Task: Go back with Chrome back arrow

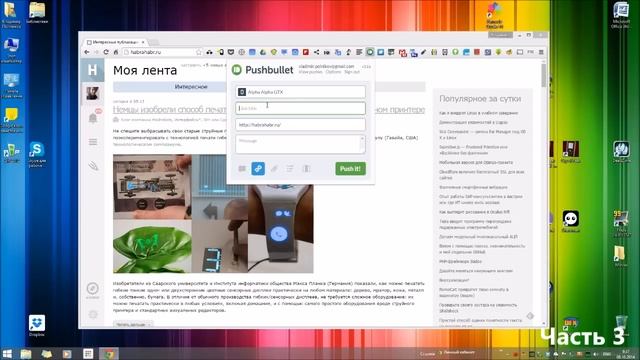Action: coord(87,52)
